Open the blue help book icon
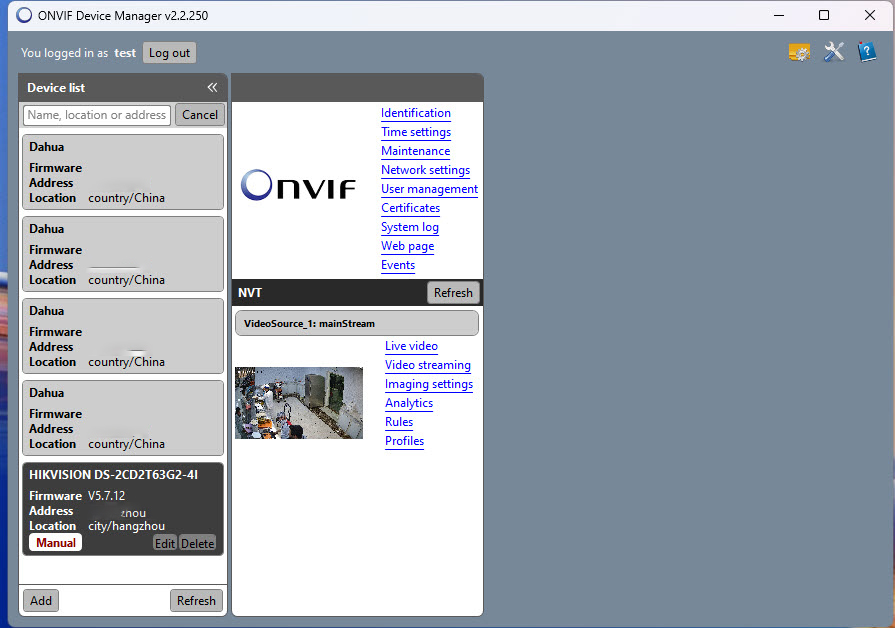This screenshot has width=895, height=628. click(867, 53)
